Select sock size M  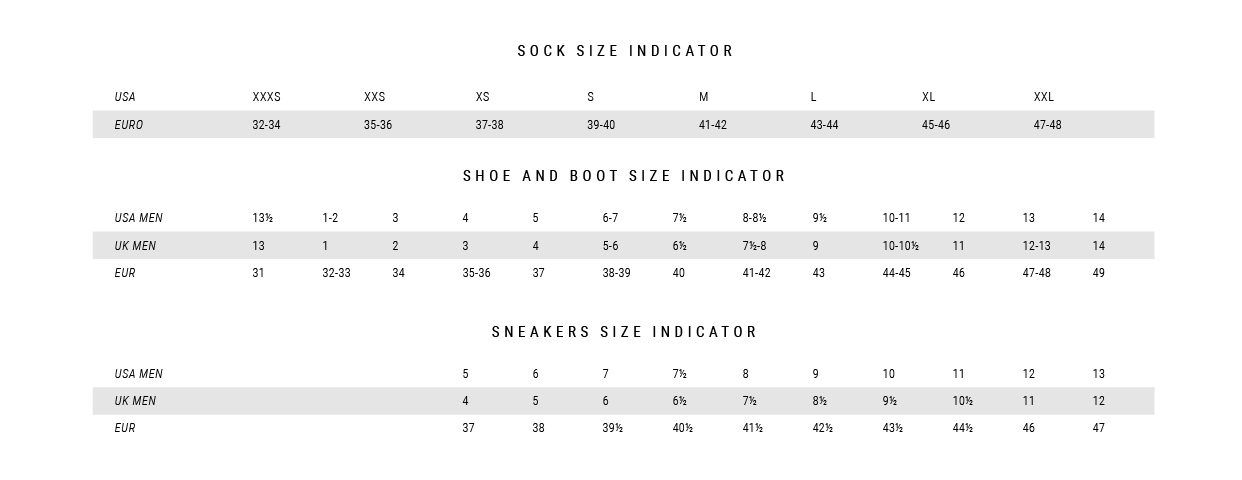click(x=704, y=97)
